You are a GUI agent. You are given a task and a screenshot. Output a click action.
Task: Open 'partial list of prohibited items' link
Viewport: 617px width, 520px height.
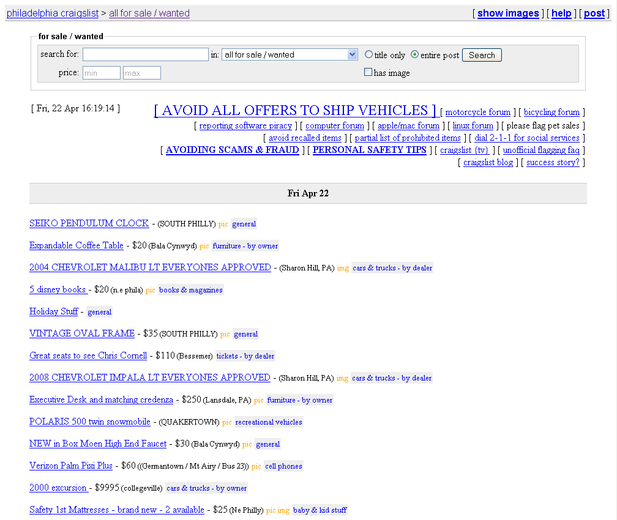coord(408,138)
